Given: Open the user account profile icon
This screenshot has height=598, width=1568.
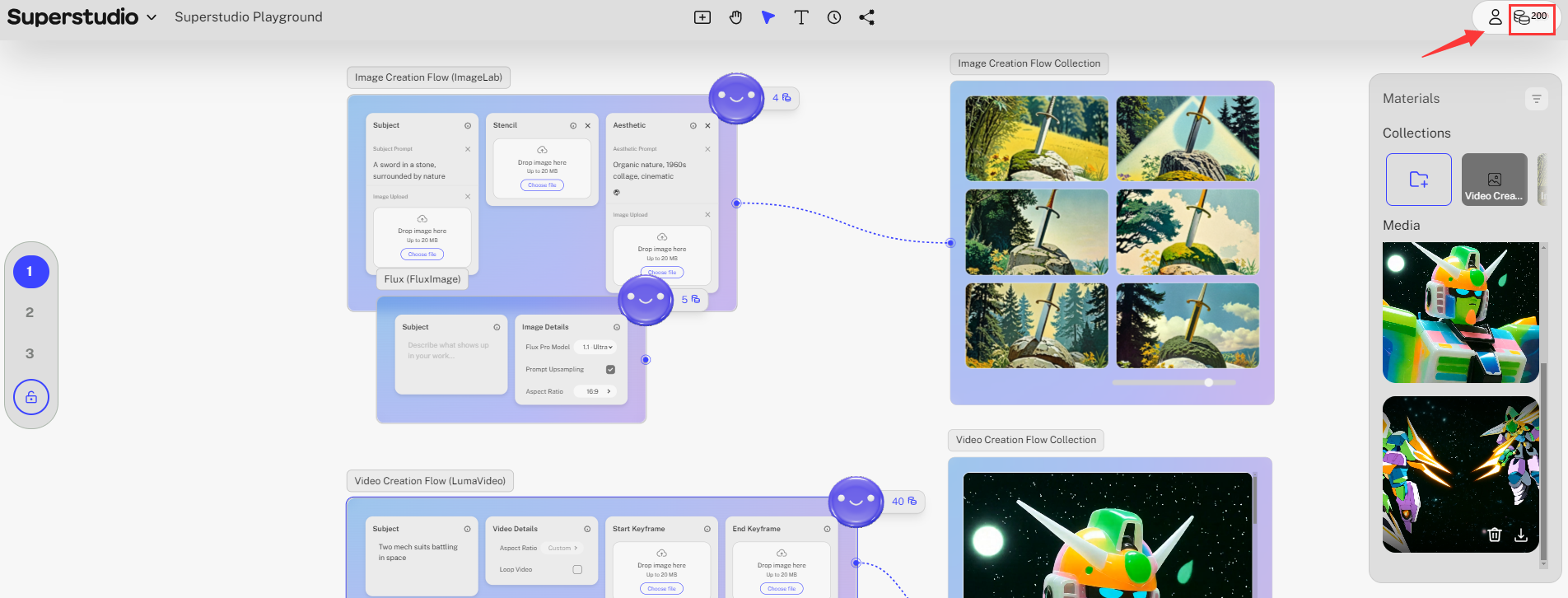Looking at the screenshot, I should pos(1495,17).
